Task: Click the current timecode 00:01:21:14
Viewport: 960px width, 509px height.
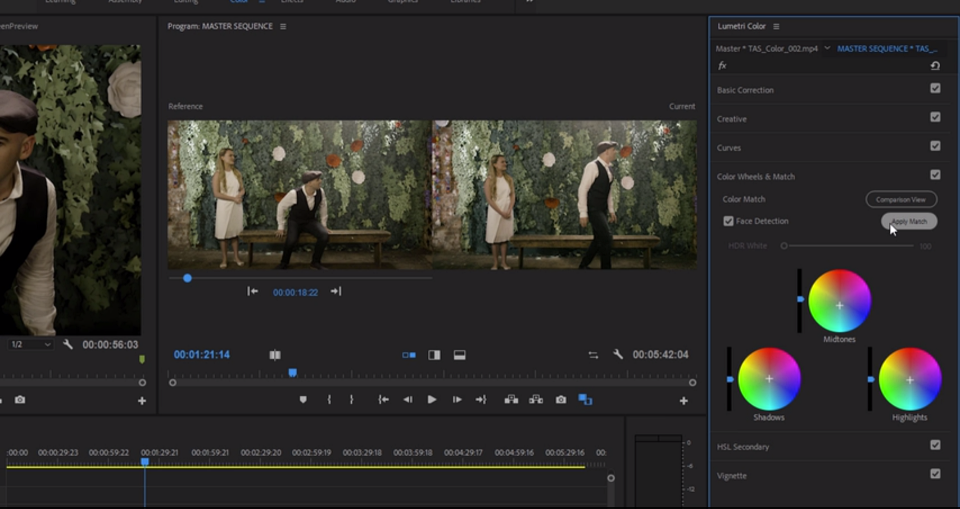Action: point(201,355)
